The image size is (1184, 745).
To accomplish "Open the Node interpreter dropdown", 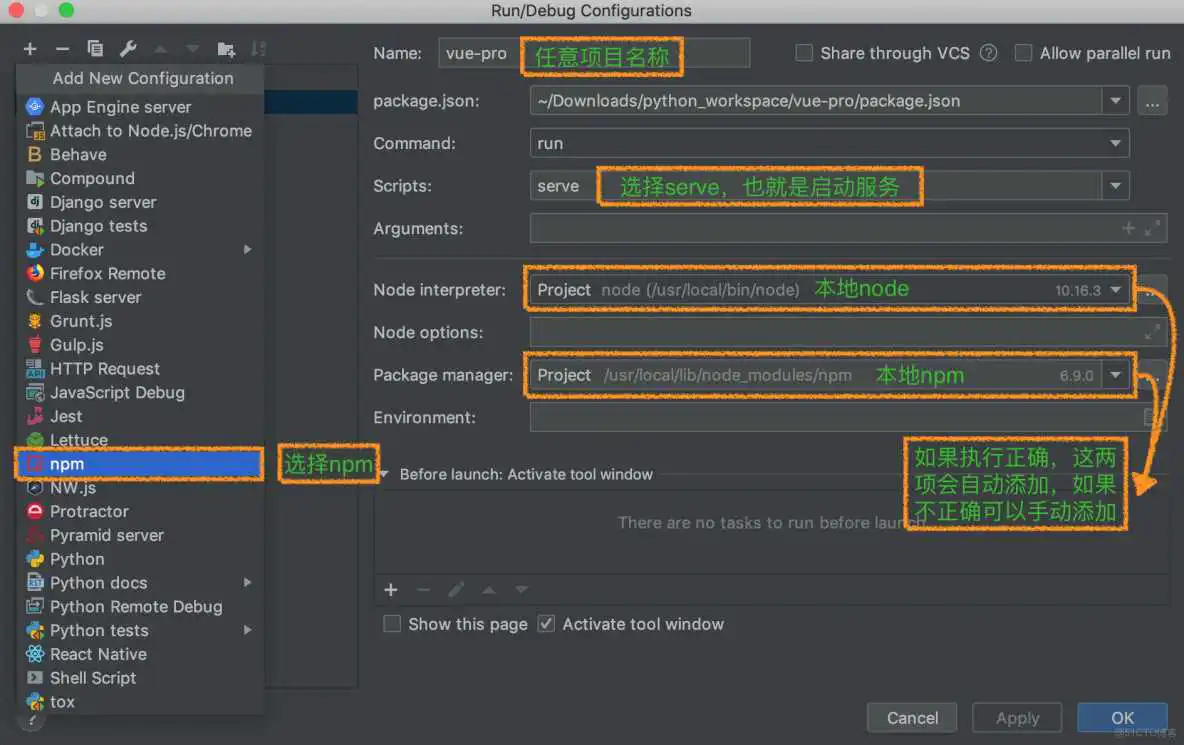I will [1115, 290].
